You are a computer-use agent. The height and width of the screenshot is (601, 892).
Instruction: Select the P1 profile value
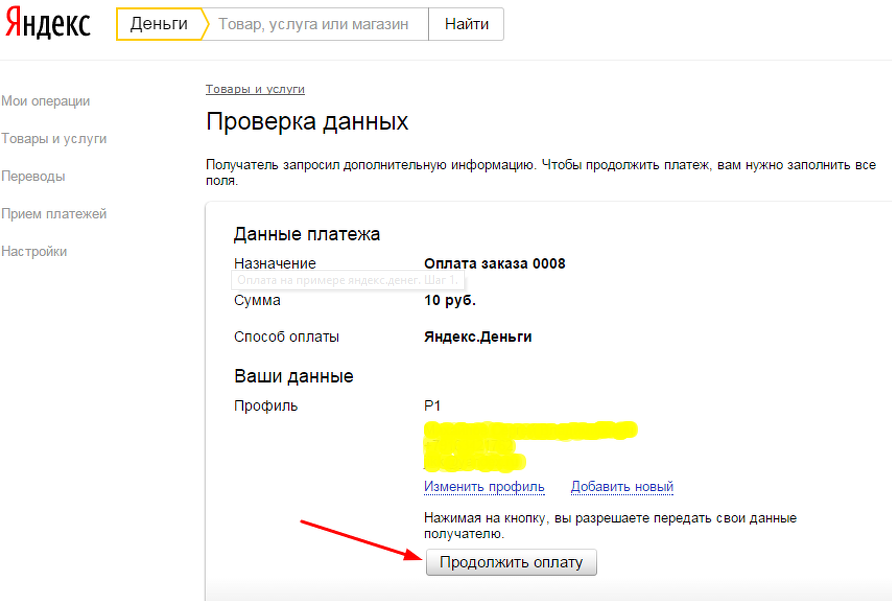pos(432,406)
